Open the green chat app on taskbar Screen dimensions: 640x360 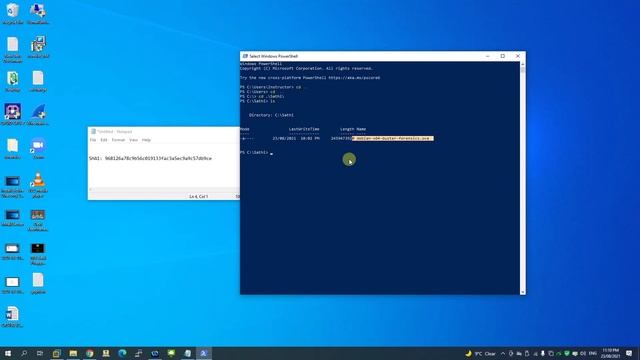click(171, 353)
